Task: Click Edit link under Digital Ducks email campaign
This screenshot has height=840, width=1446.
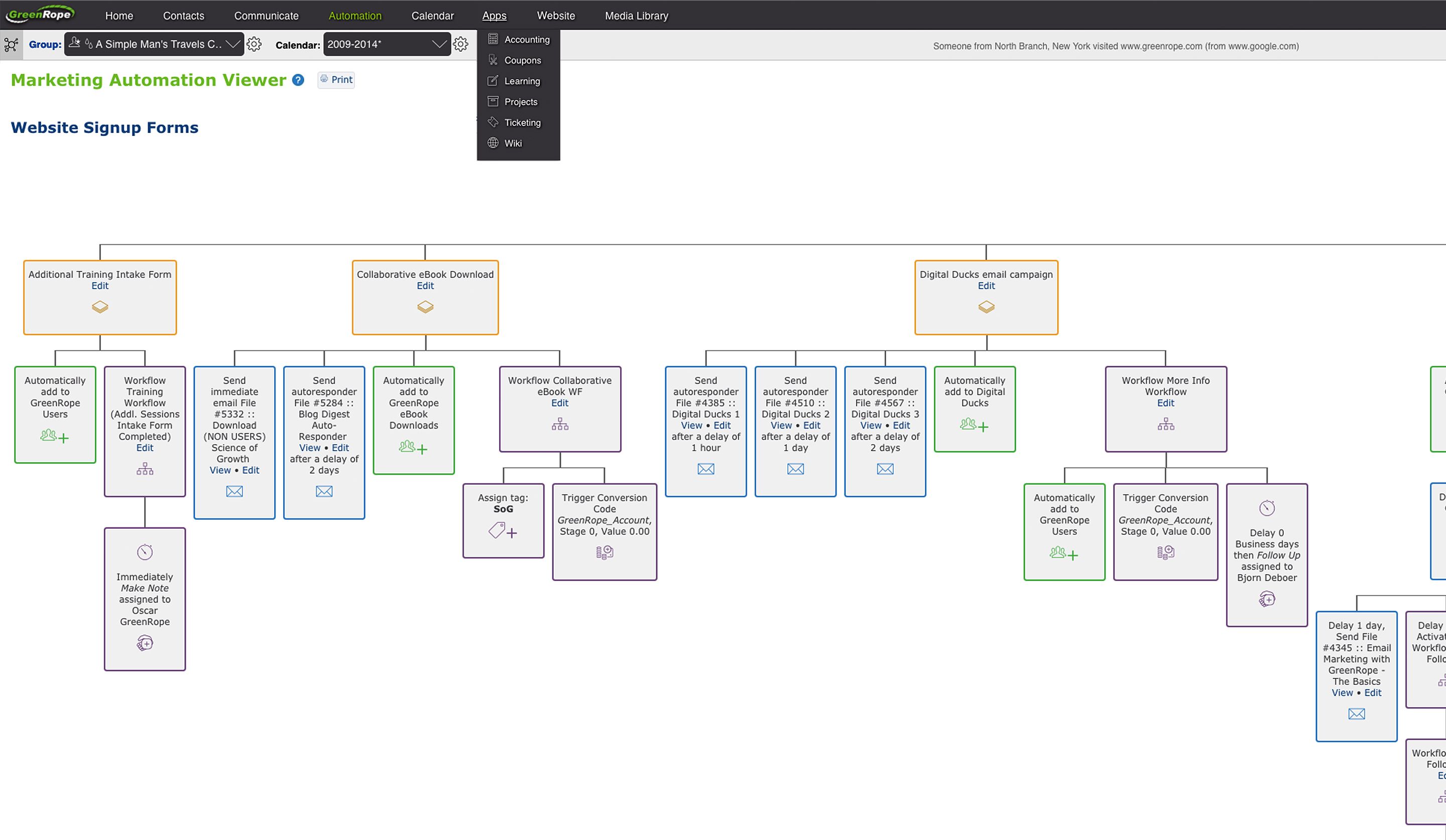Action: pyautogui.click(x=986, y=286)
